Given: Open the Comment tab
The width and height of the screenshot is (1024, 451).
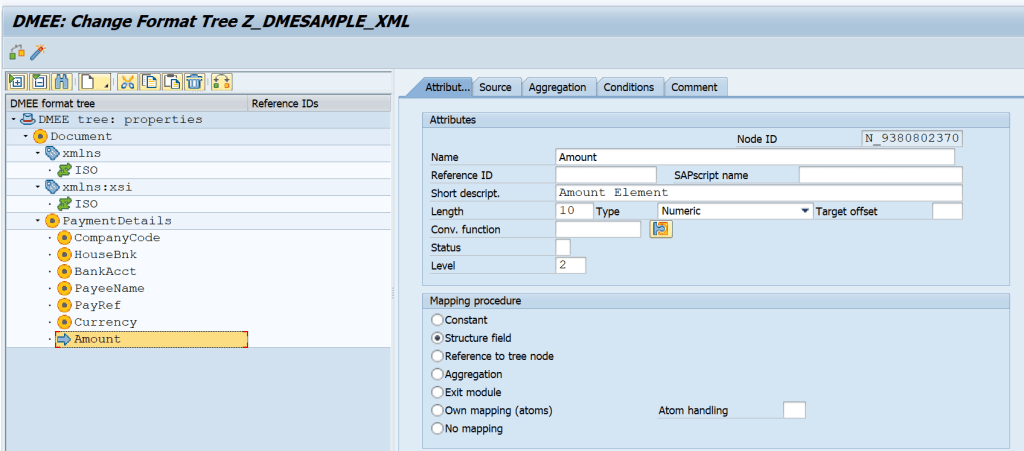Looking at the screenshot, I should click(694, 87).
